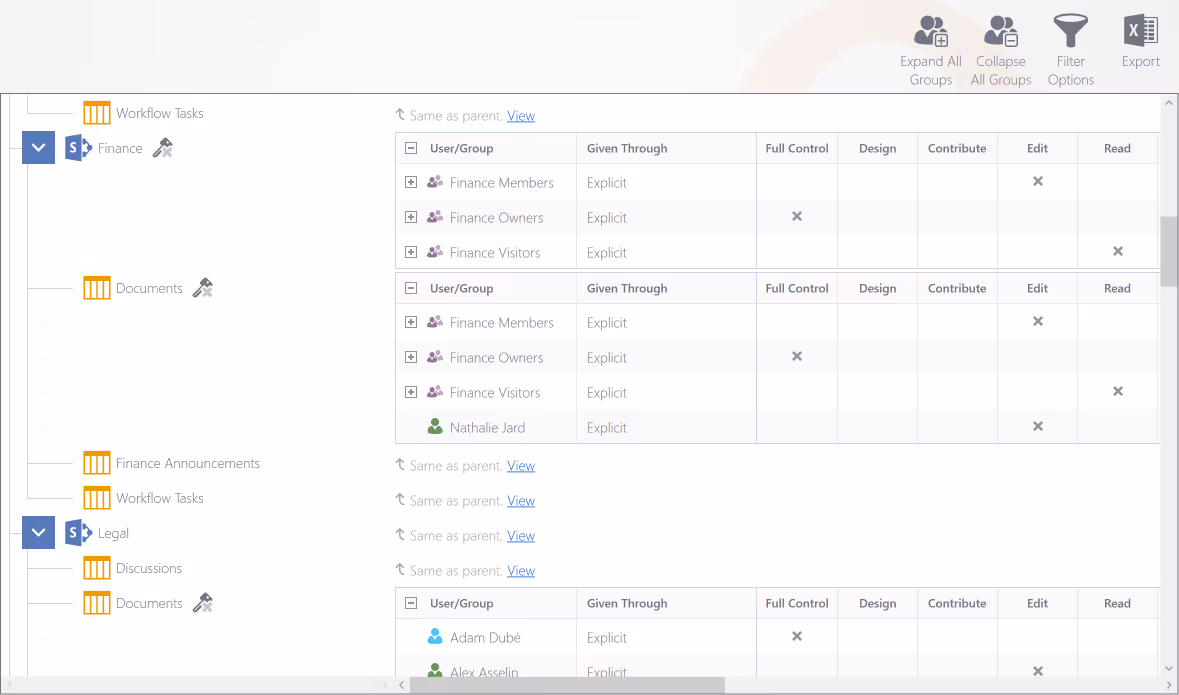Collapse the Finance Documents User/Group table
Viewport: 1179px width, 695px height.
point(411,288)
